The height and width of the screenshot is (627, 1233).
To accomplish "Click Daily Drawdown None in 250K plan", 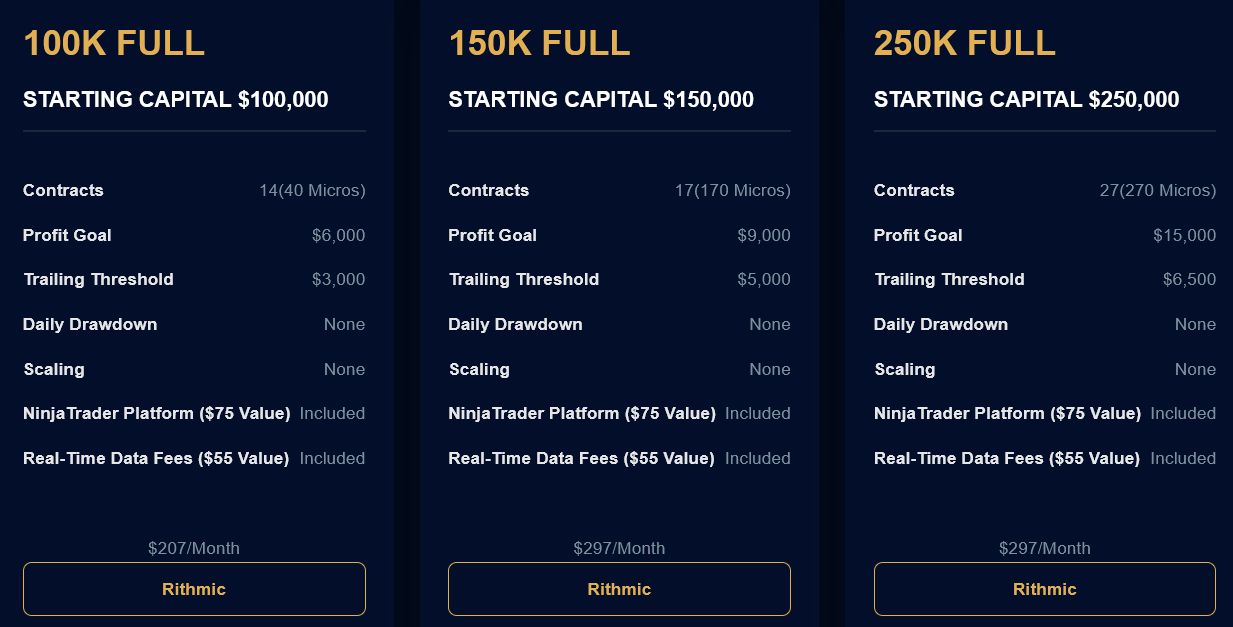I will [x=1195, y=324].
